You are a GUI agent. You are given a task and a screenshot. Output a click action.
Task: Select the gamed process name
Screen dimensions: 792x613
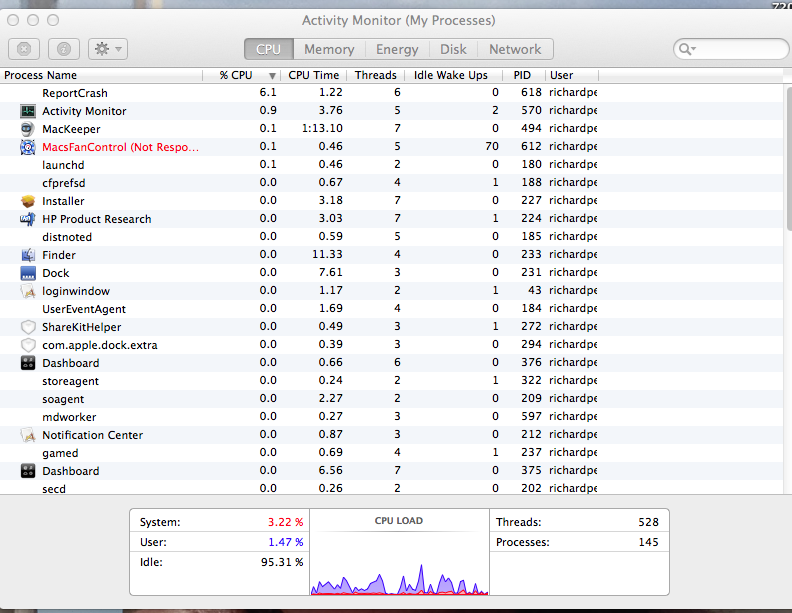pos(60,453)
